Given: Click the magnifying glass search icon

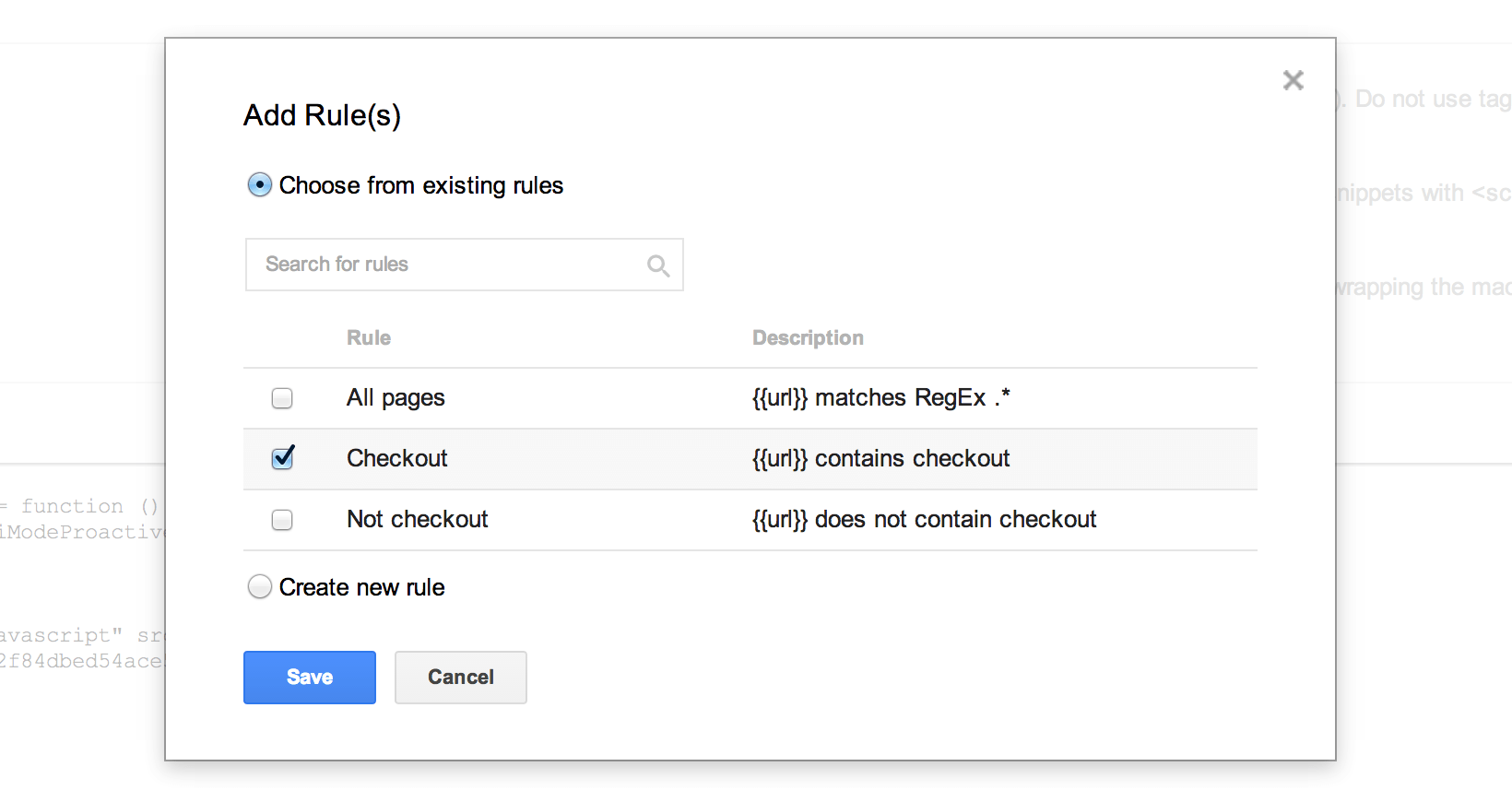Looking at the screenshot, I should pos(658,266).
